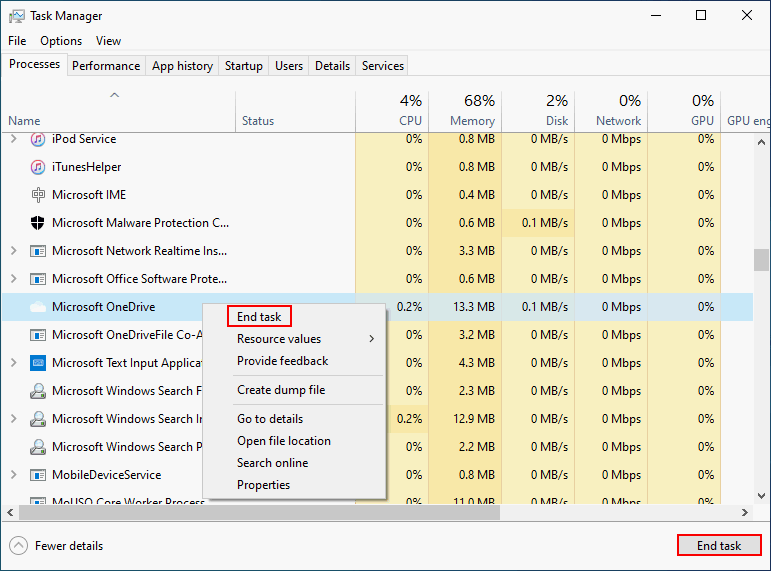
Task: Click the Microsoft Office Software Protection icon
Action: click(x=38, y=279)
